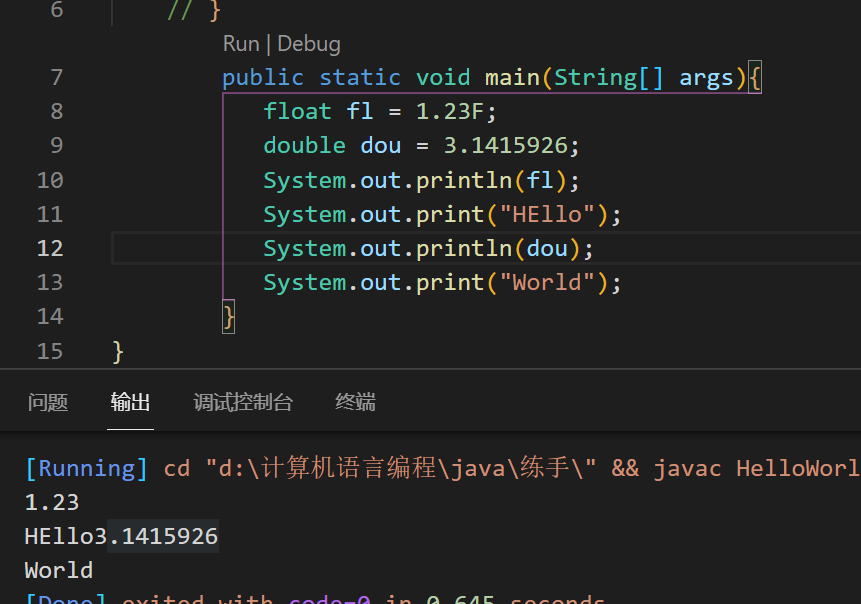Click the float keyword on line 8
Screen dimensions: 861x604
point(297,110)
